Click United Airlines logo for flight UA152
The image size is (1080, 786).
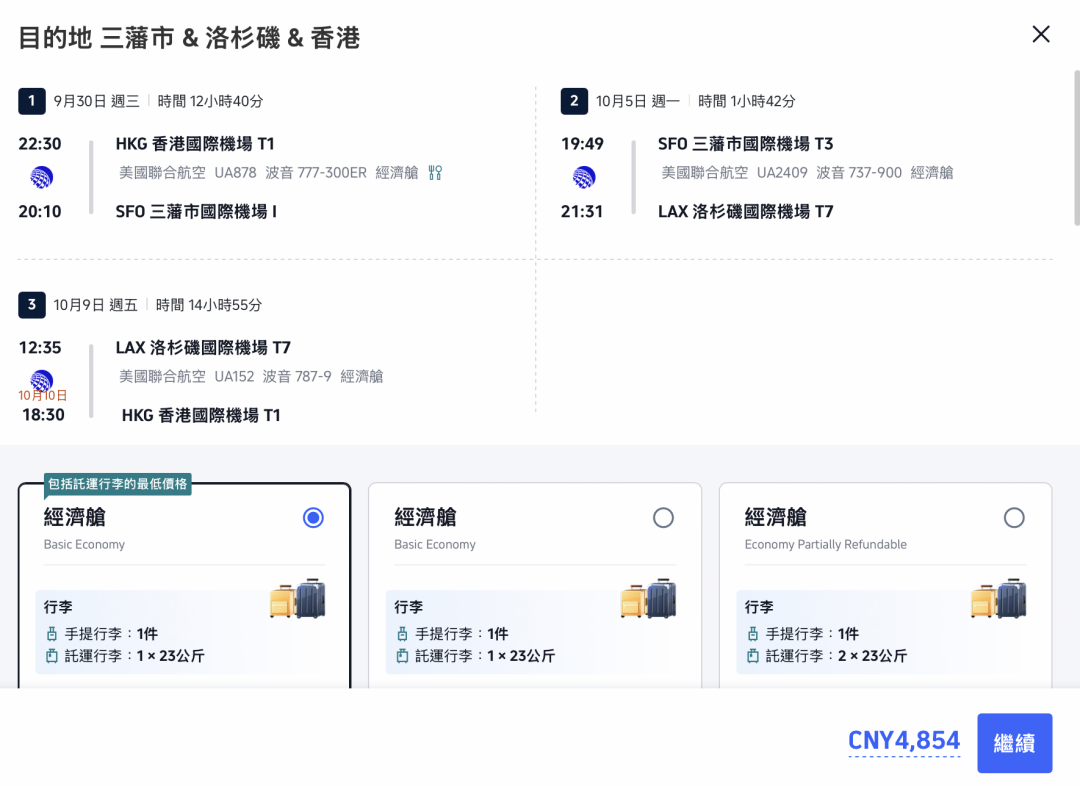[x=41, y=380]
